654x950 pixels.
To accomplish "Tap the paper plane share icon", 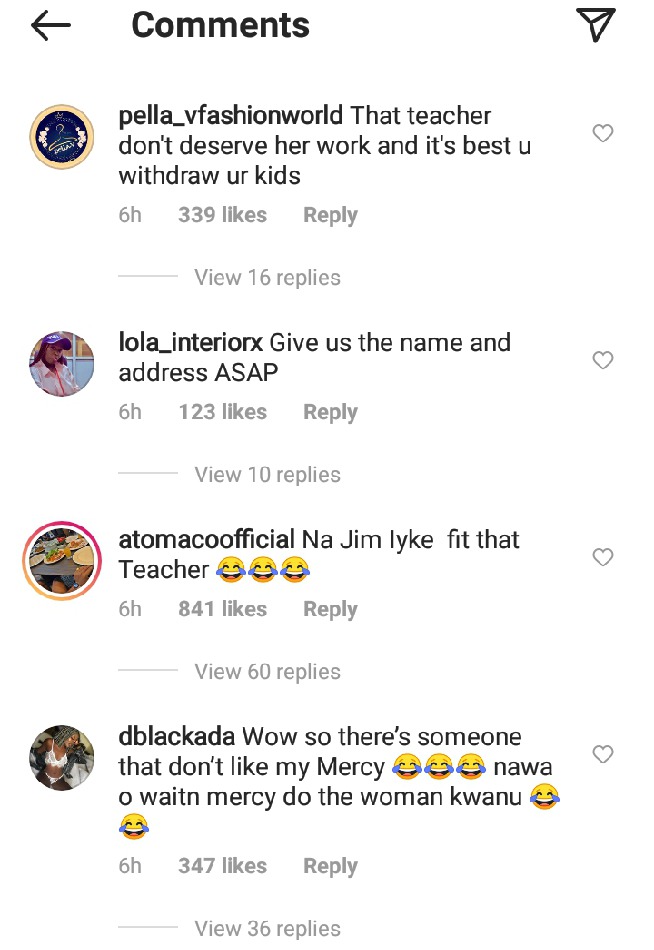I will pyautogui.click(x=596, y=24).
